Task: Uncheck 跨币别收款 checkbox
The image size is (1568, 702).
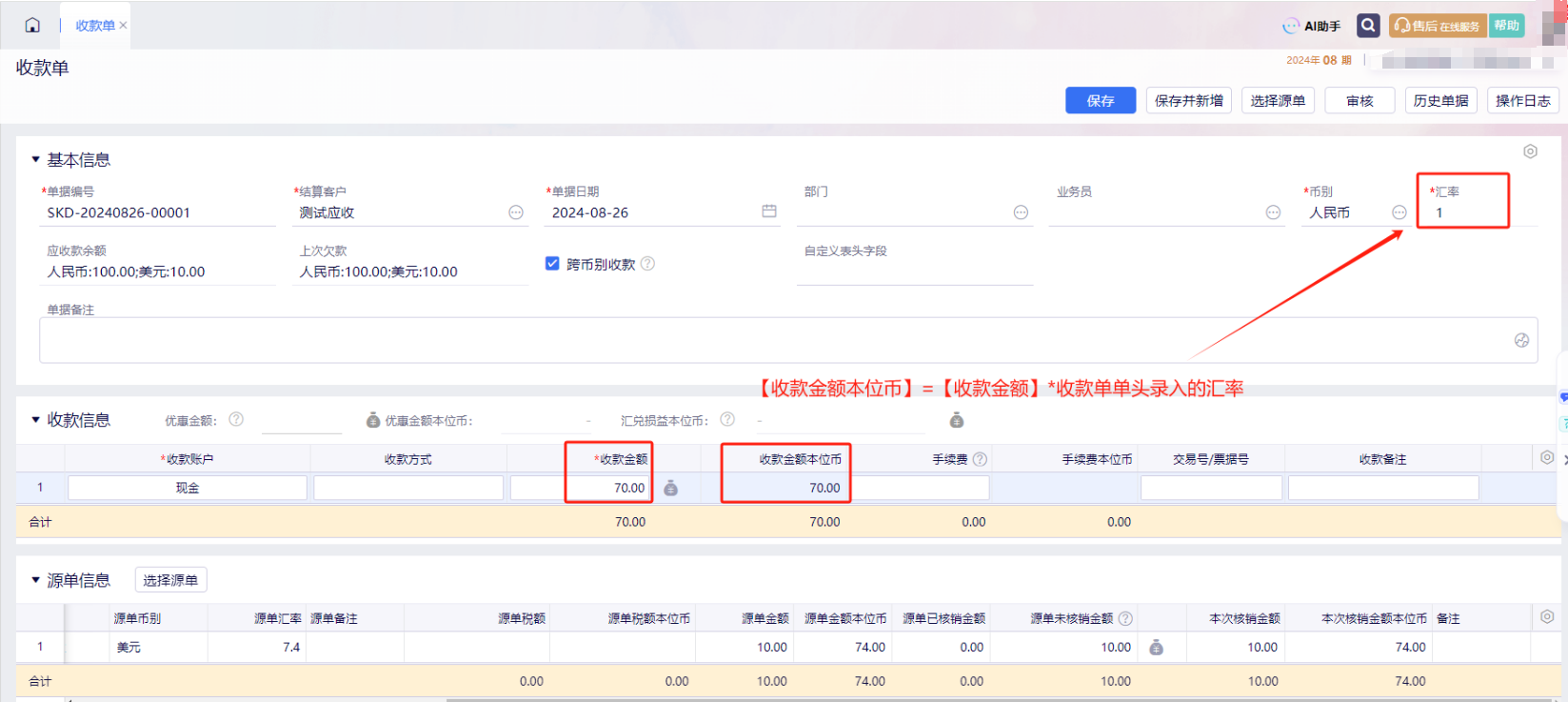Action: (x=552, y=264)
